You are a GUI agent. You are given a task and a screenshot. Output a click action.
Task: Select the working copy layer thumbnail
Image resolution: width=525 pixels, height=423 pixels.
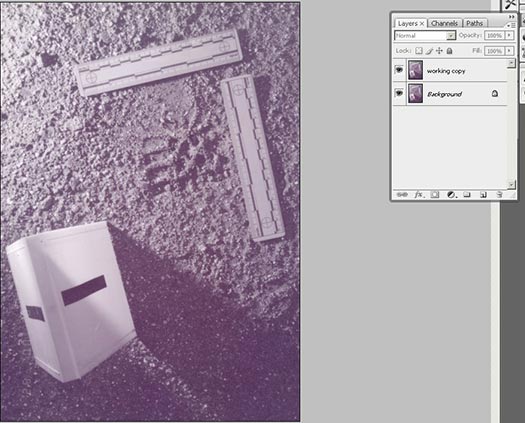(416, 70)
